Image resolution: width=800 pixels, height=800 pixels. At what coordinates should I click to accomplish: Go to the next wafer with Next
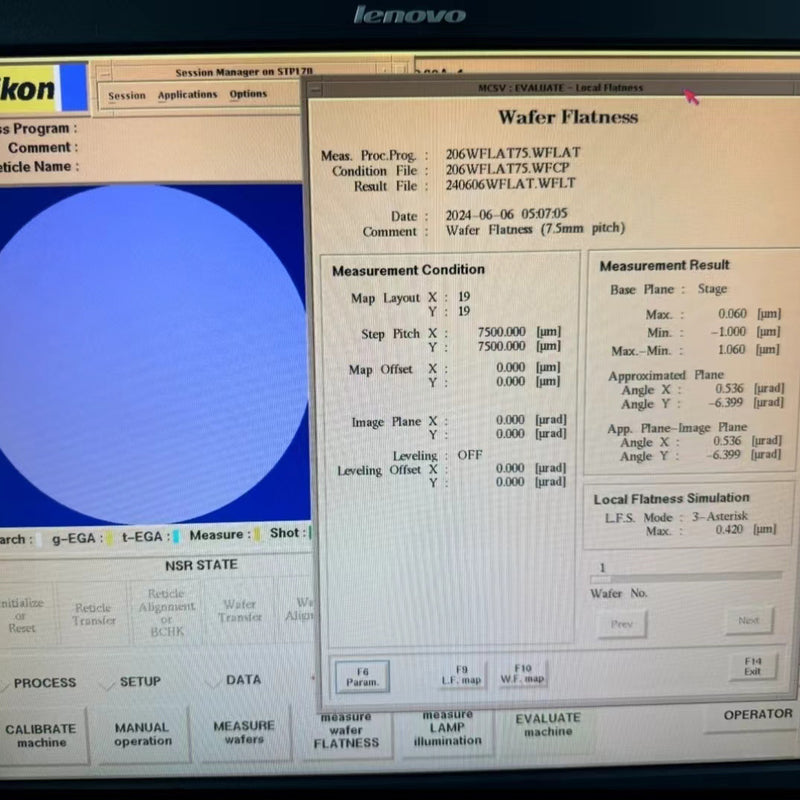(x=748, y=621)
